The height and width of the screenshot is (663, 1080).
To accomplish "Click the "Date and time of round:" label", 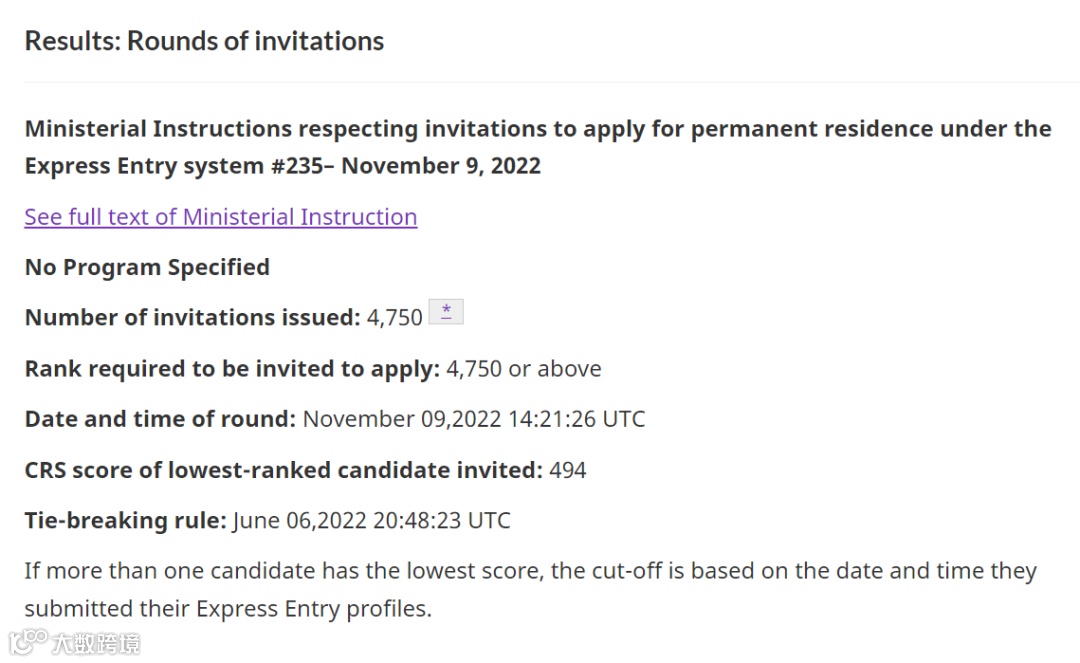I will pos(160,418).
